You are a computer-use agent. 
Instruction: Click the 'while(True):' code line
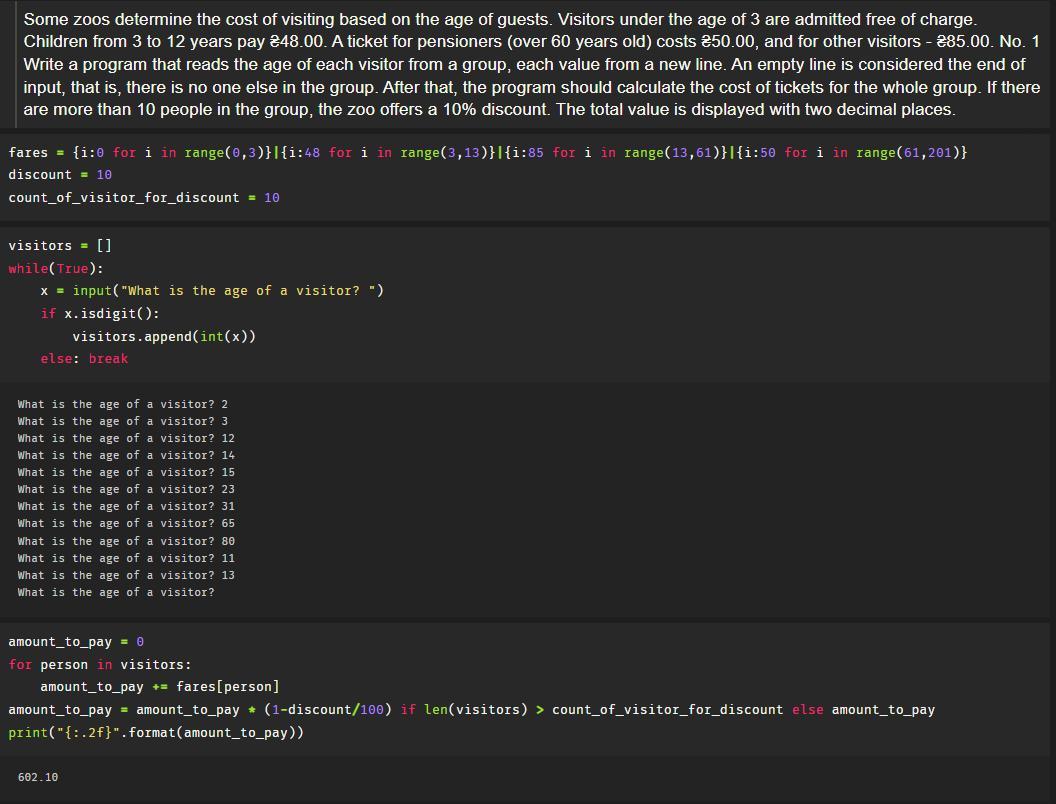pyautogui.click(x=56, y=268)
